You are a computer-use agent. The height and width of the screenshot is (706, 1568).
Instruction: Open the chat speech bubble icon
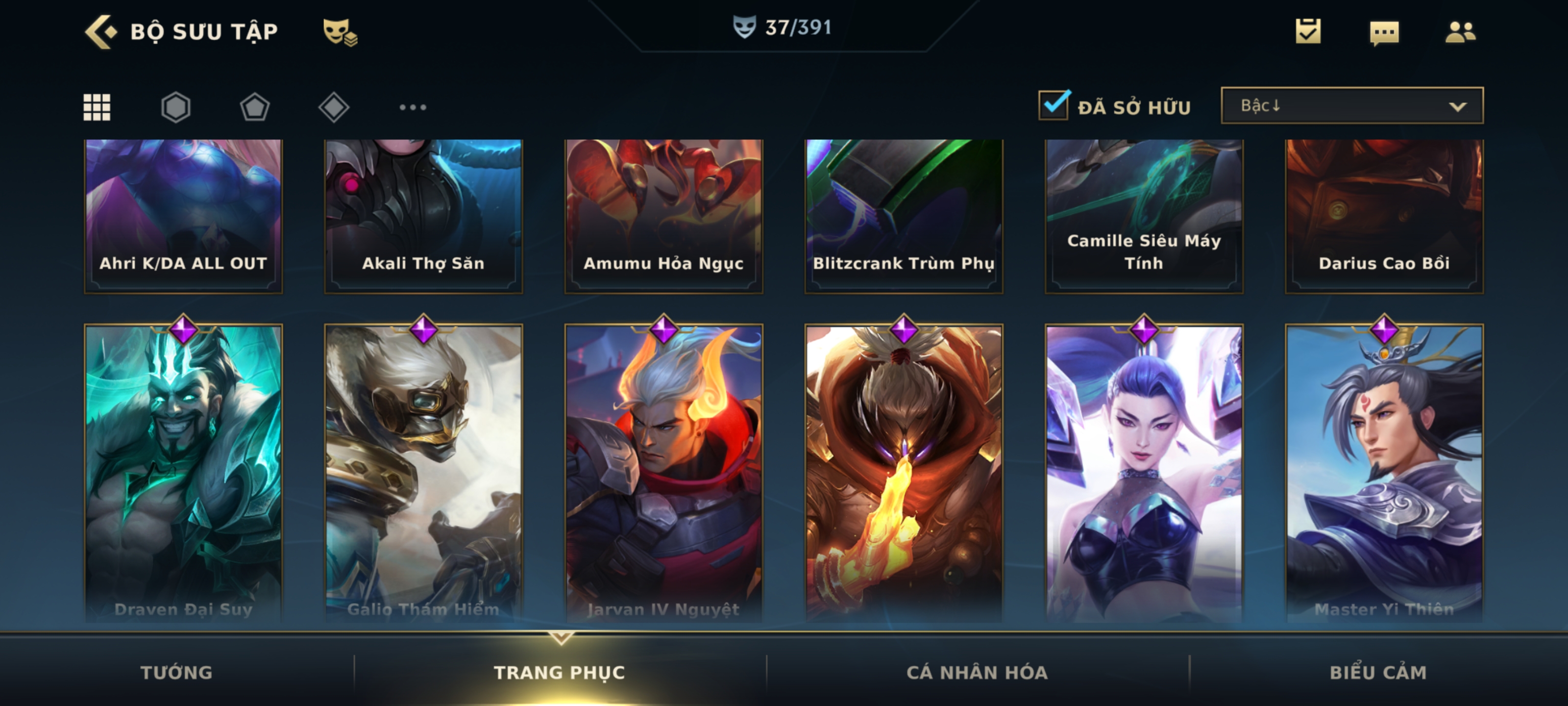[x=1384, y=33]
